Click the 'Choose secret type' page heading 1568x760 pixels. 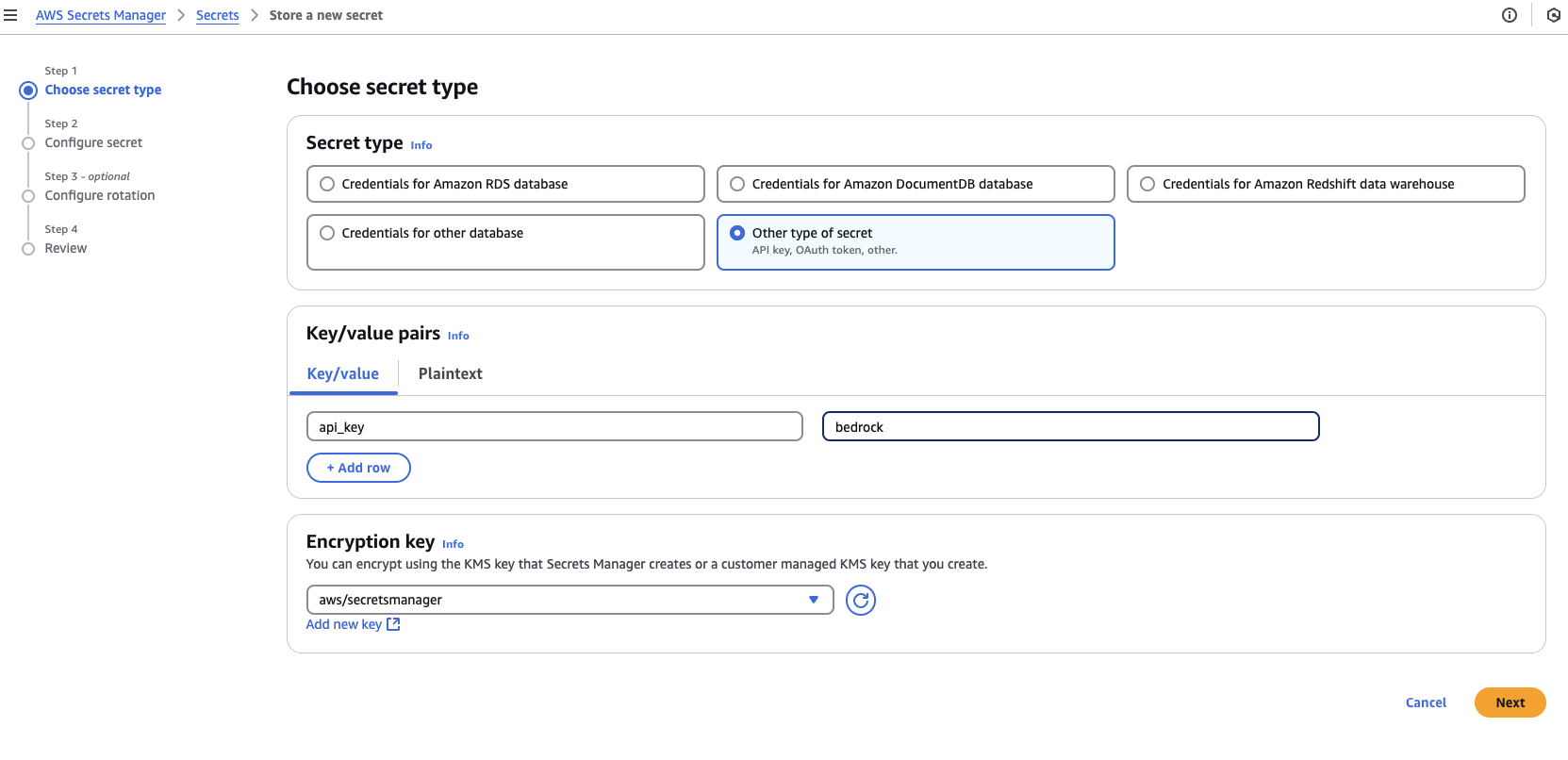[382, 87]
